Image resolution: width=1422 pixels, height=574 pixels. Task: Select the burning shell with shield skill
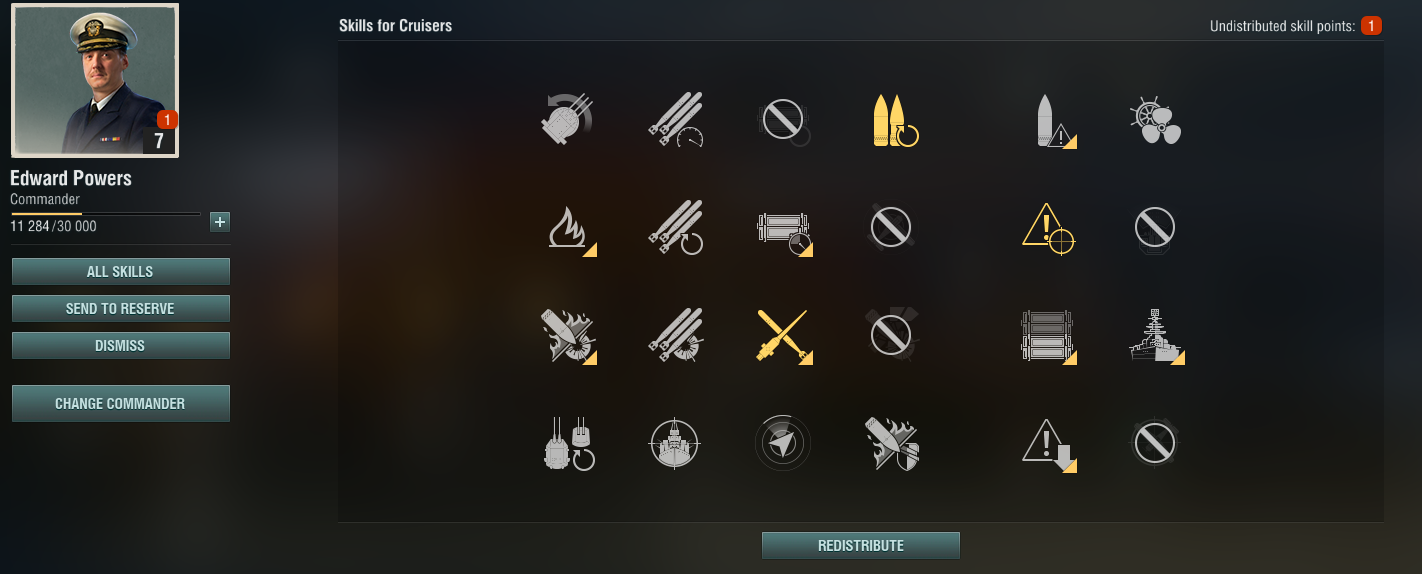tap(892, 443)
